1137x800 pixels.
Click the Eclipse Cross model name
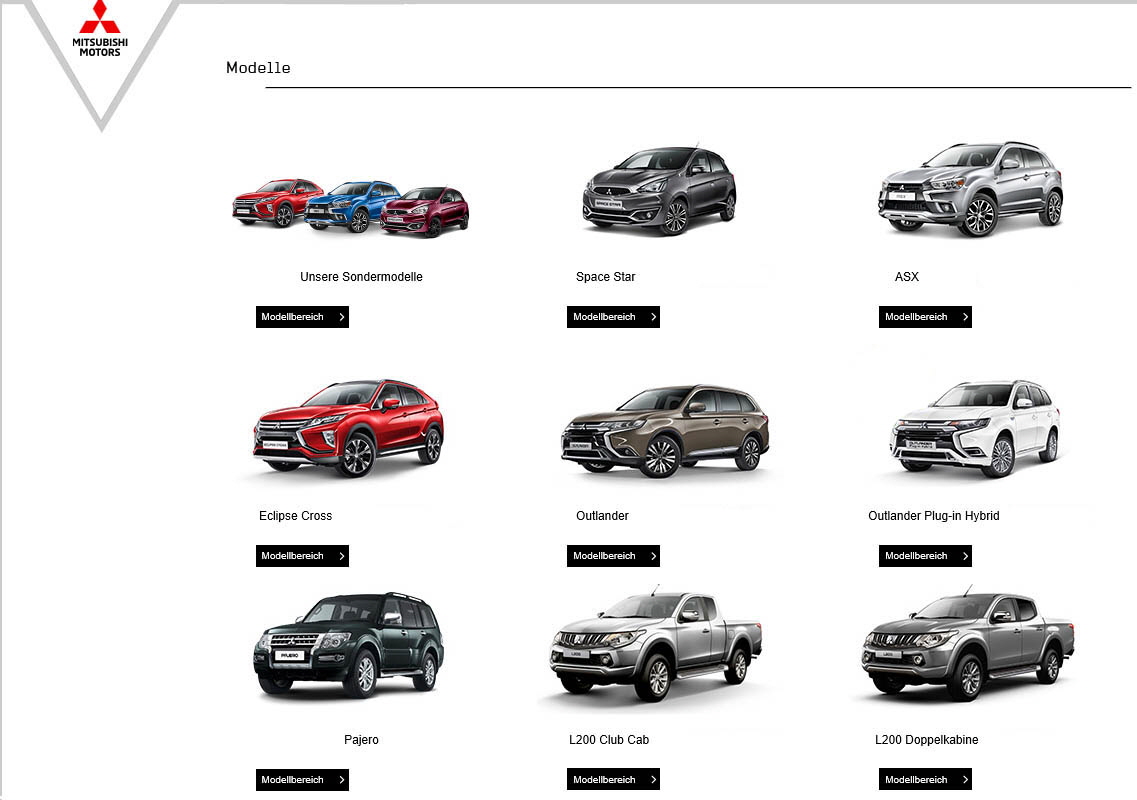pyautogui.click(x=295, y=516)
